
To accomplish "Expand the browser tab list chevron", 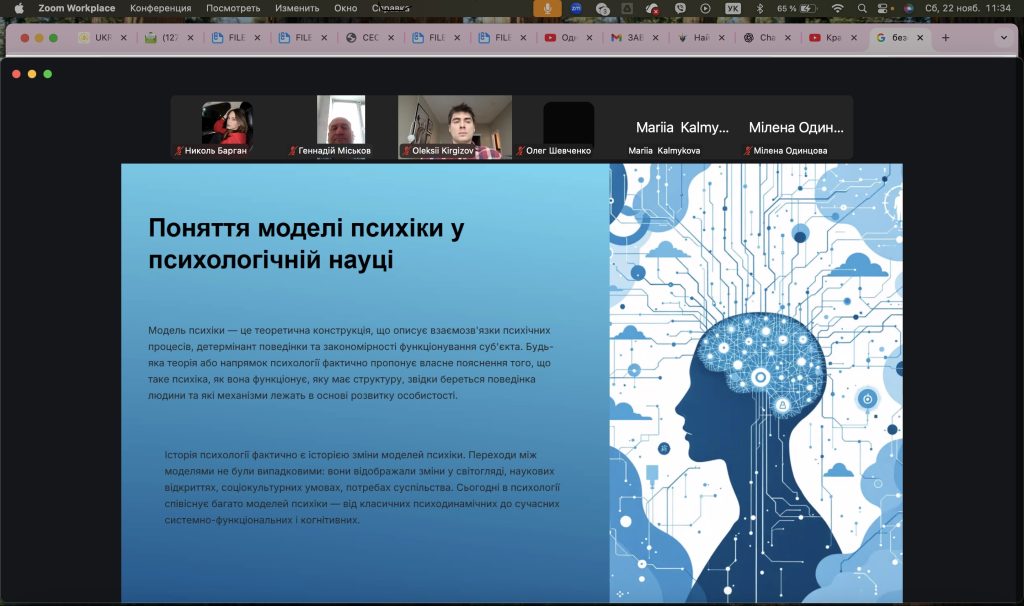I will pos(1004,38).
